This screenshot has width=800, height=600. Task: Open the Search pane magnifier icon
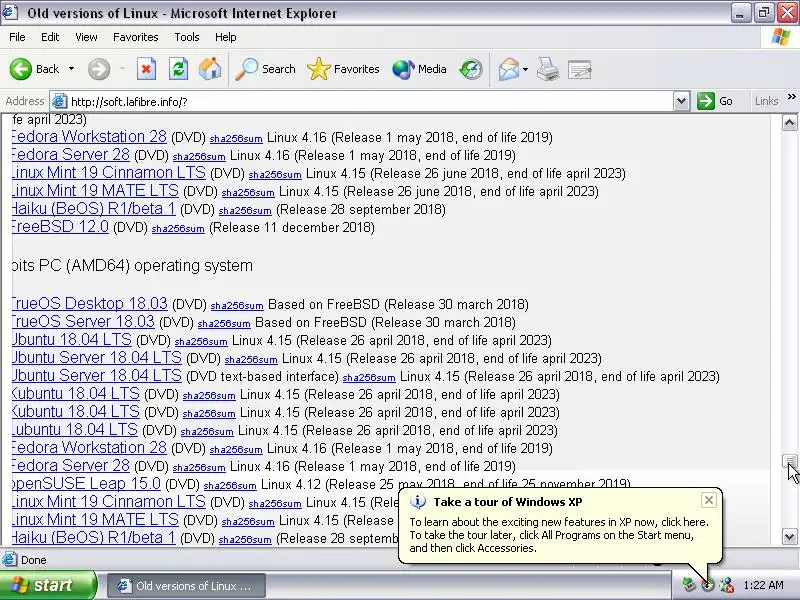click(247, 69)
